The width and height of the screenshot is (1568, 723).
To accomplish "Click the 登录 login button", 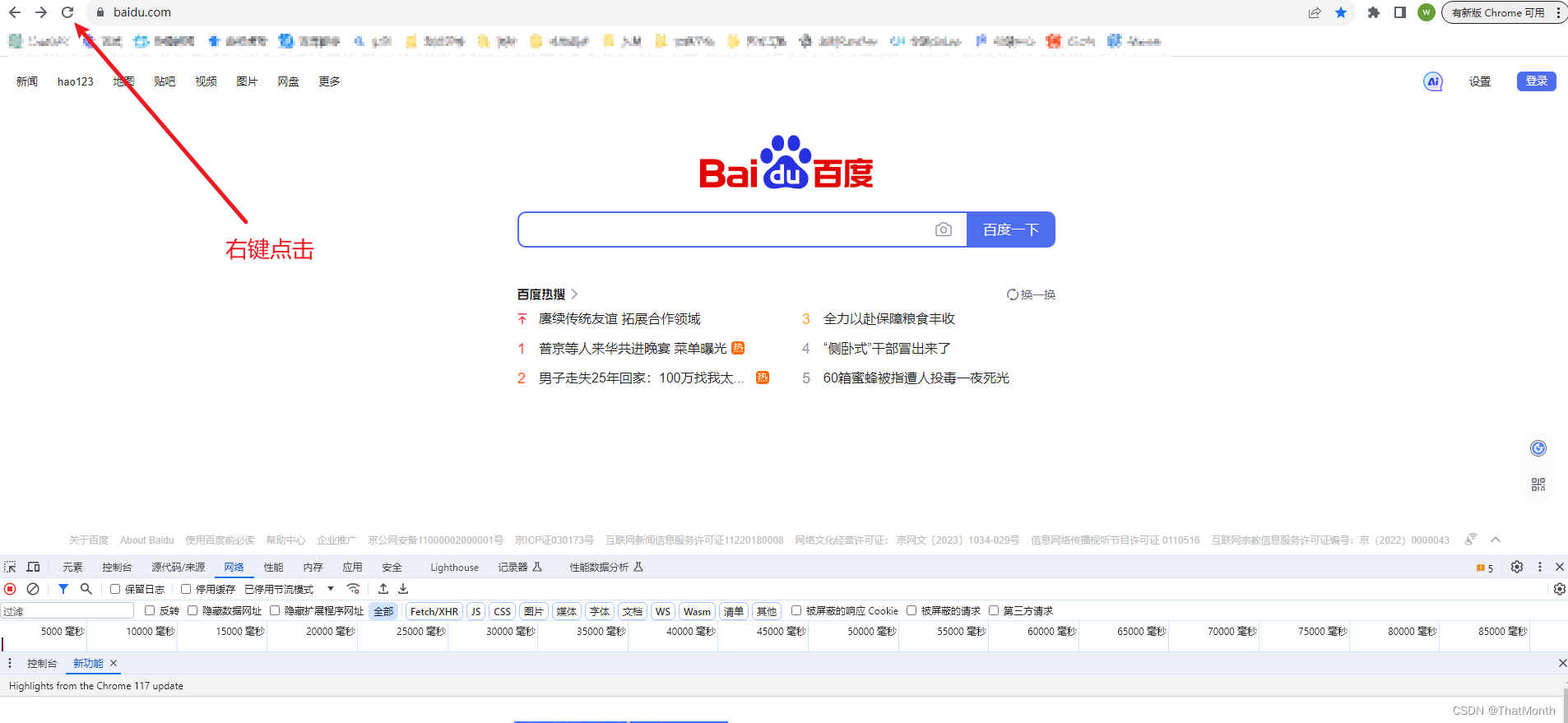I will 1537,81.
